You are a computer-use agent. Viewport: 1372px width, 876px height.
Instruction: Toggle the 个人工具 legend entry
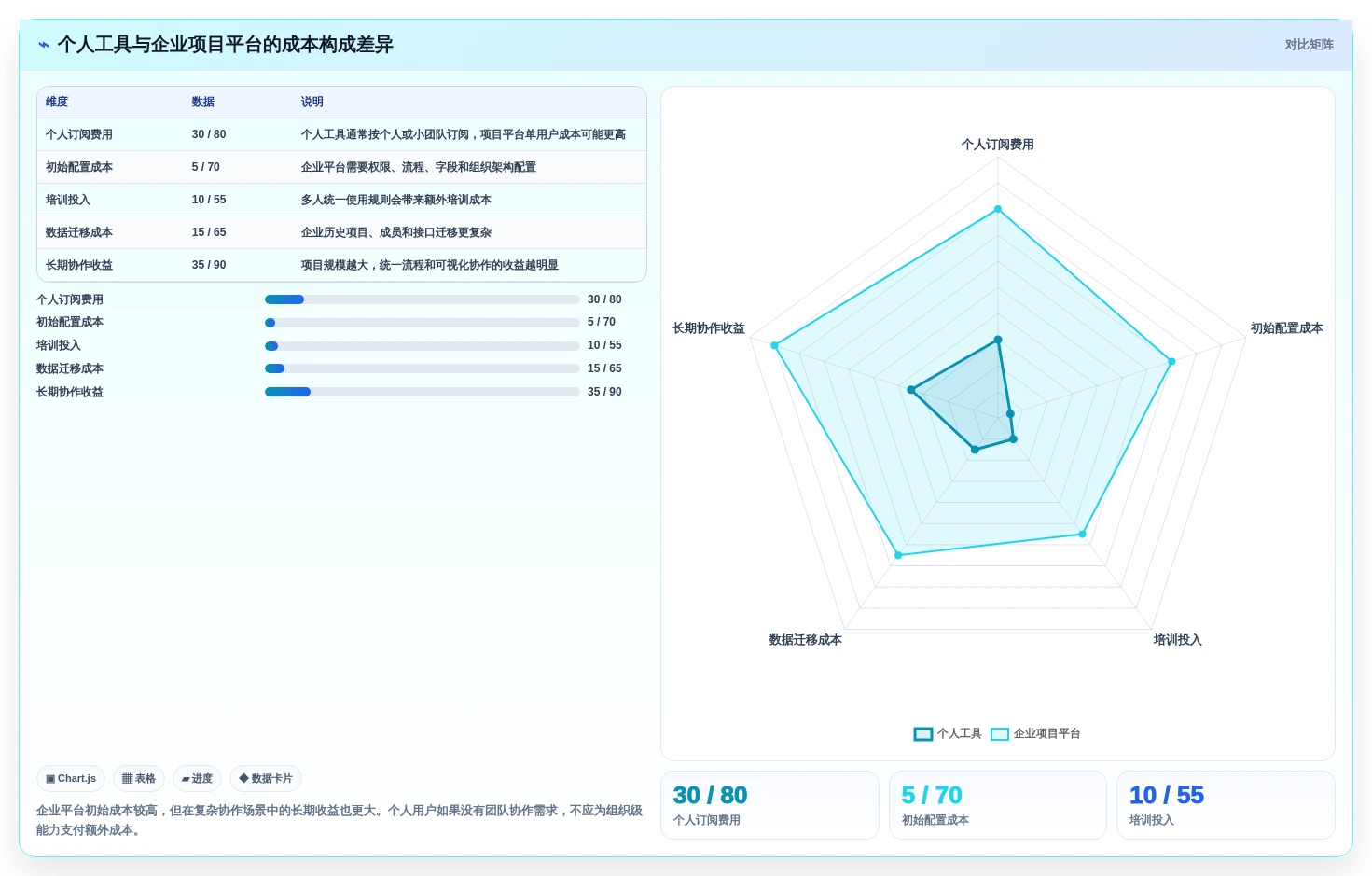tap(948, 733)
